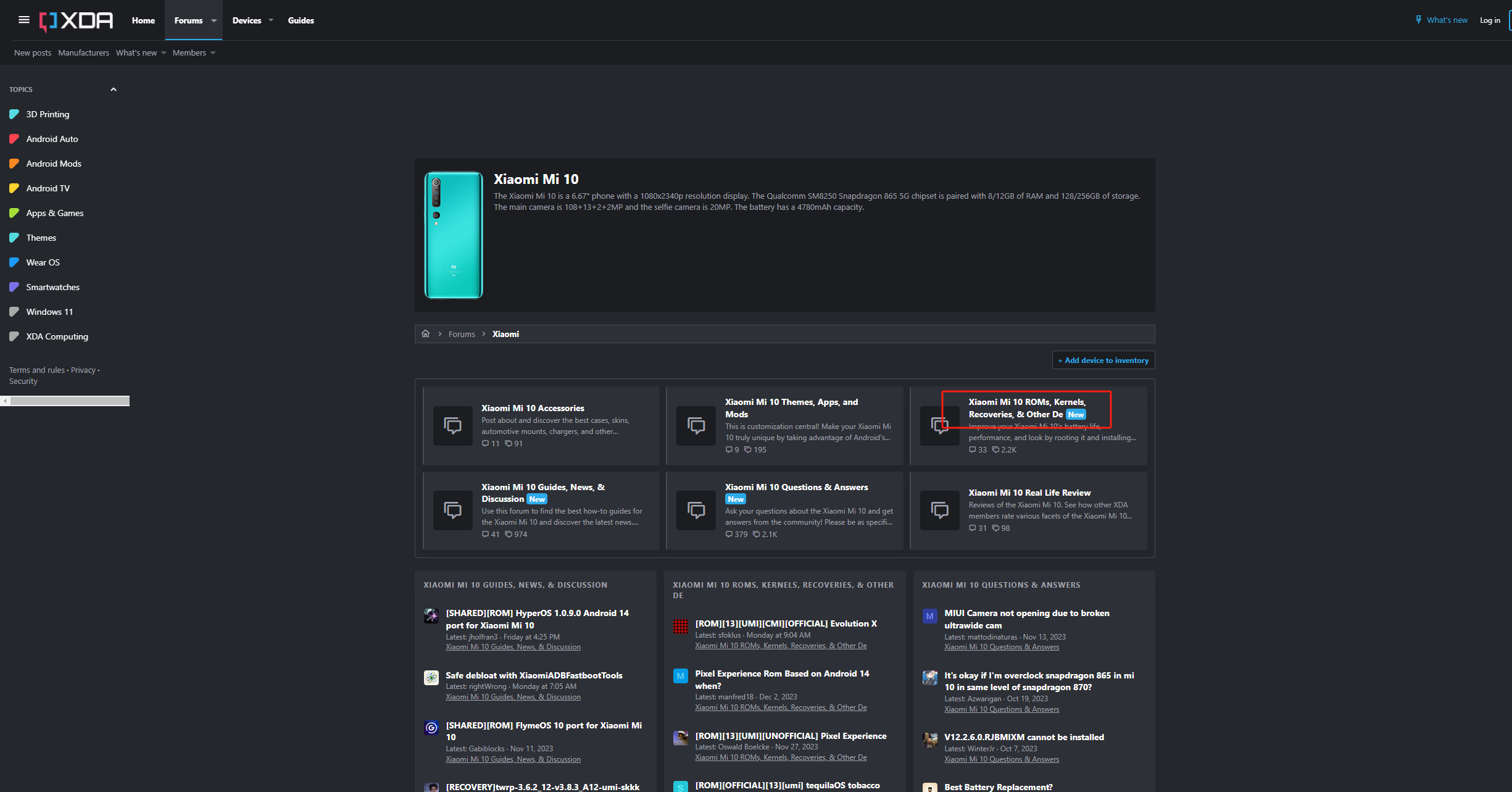
Task: Click the FlymeOS thread author avatar
Action: [x=431, y=728]
